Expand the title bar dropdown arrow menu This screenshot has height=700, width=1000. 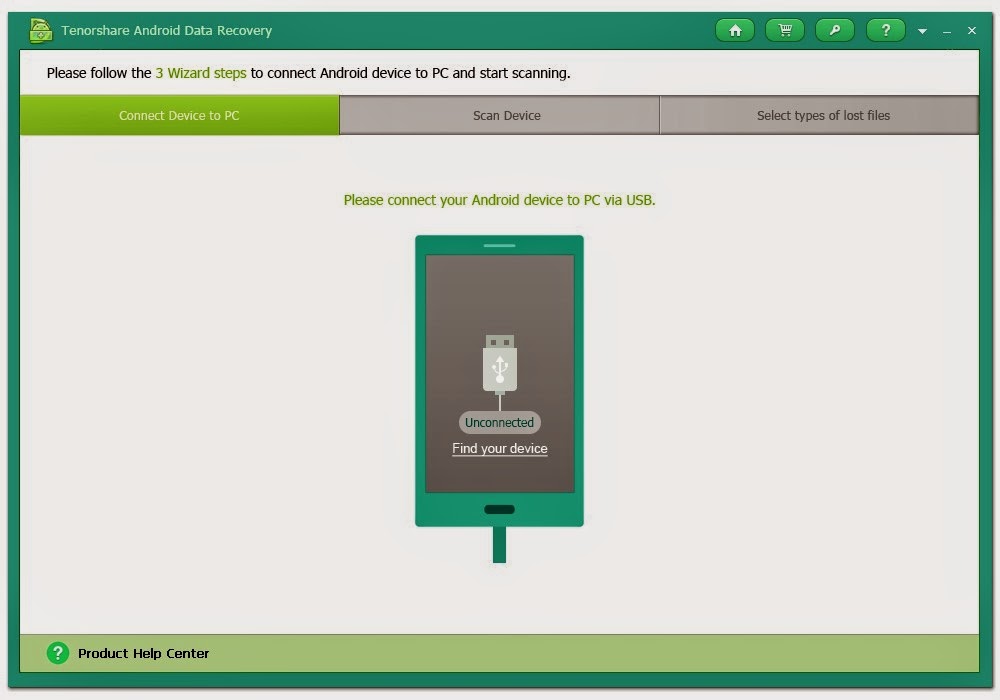[x=922, y=31]
